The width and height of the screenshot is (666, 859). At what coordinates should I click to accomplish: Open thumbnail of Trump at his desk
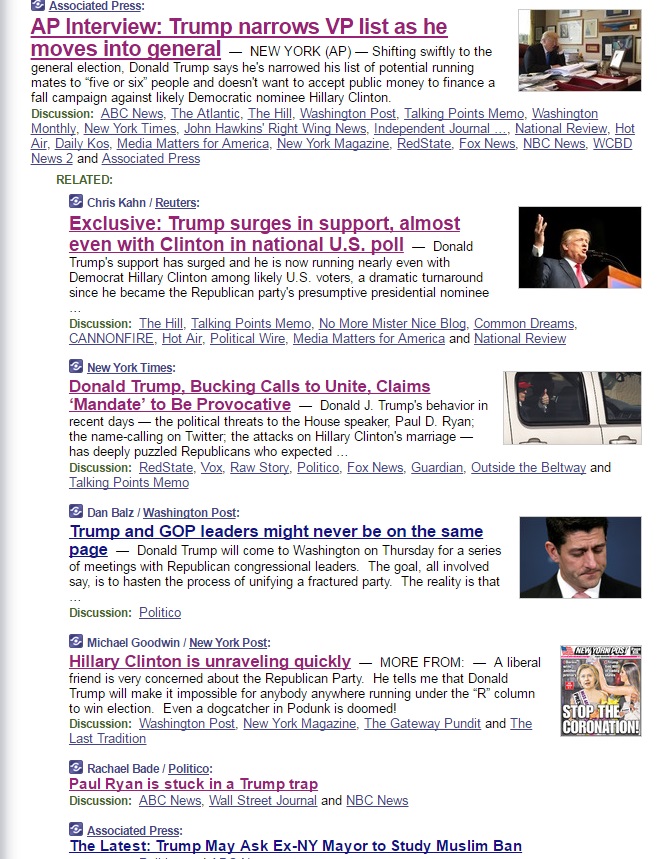point(579,50)
